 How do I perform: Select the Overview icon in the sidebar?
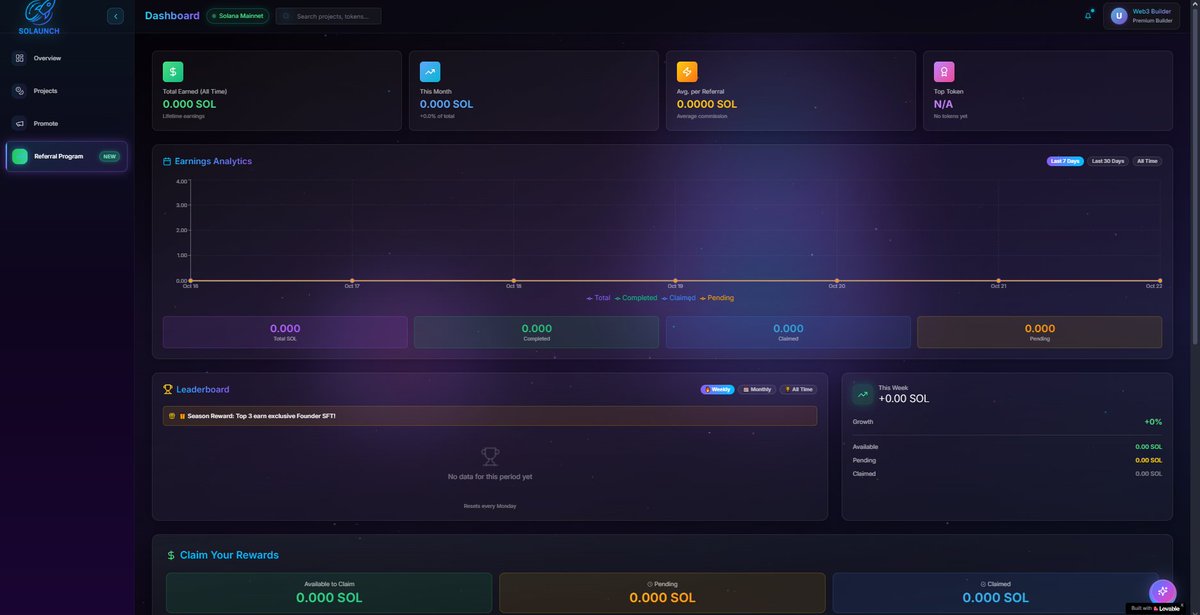pos(22,57)
